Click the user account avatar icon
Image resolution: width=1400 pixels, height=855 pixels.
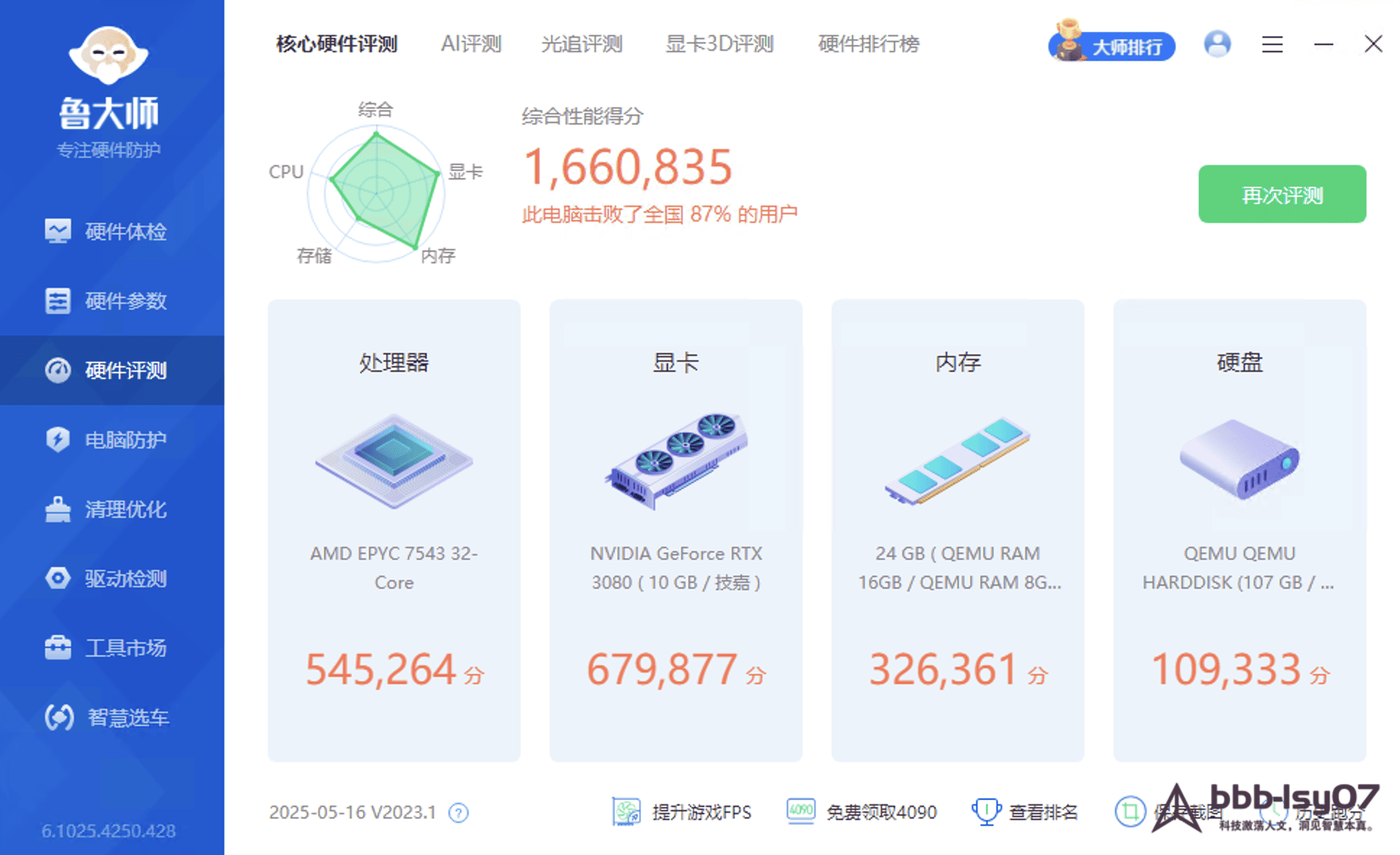(x=1217, y=44)
